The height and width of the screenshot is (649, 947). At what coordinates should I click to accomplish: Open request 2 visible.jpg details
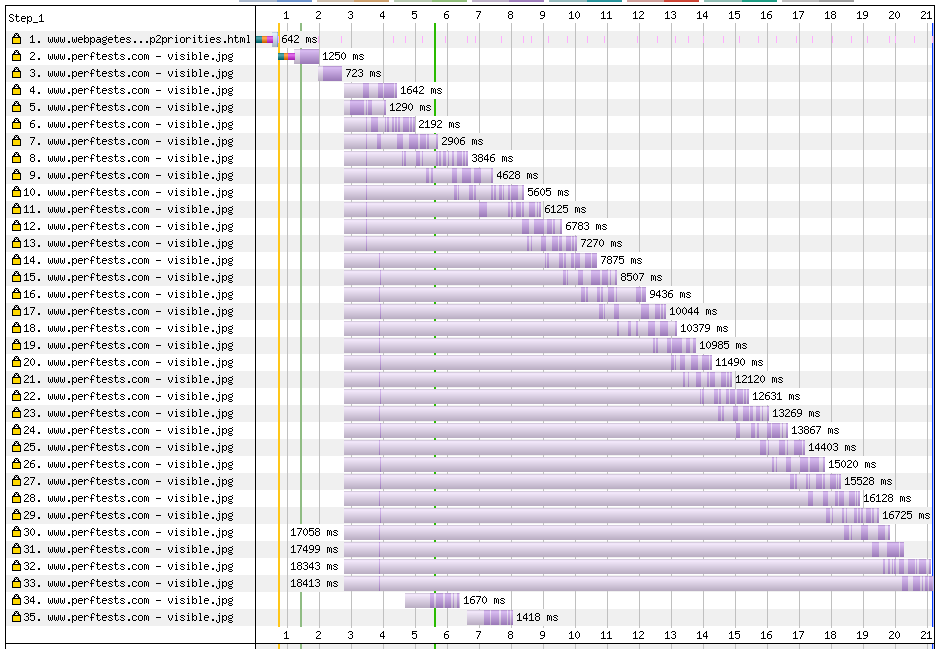[139, 56]
